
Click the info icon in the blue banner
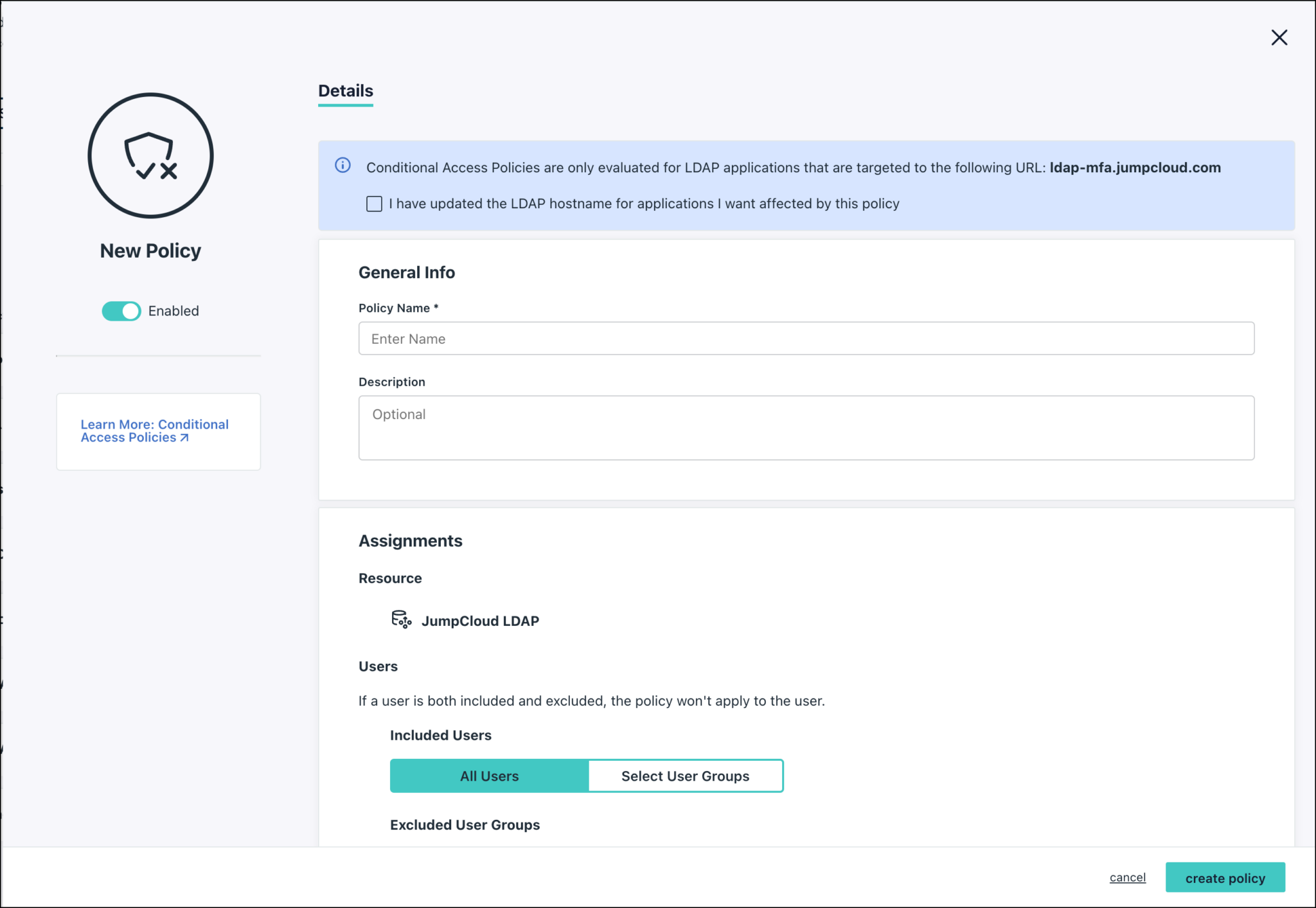342,166
